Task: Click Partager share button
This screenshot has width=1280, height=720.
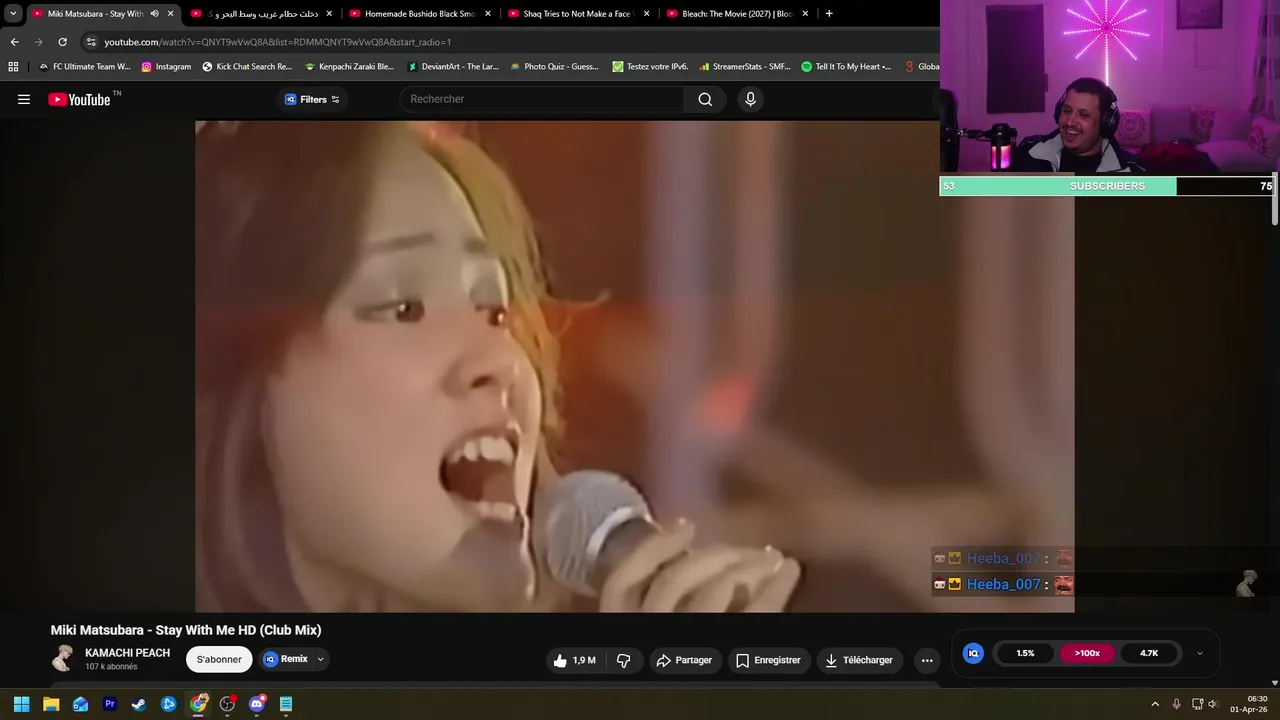Action: (x=684, y=660)
